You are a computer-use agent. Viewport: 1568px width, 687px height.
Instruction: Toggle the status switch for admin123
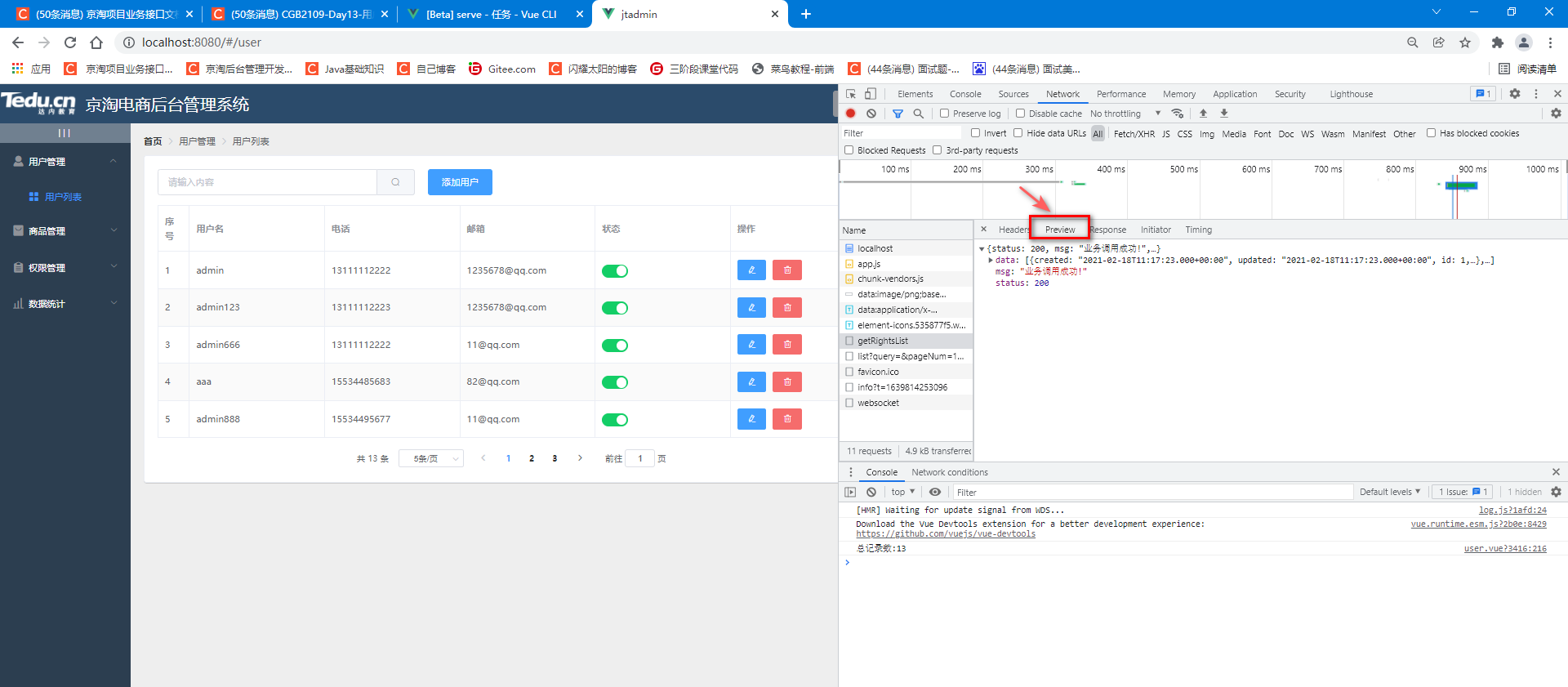615,308
